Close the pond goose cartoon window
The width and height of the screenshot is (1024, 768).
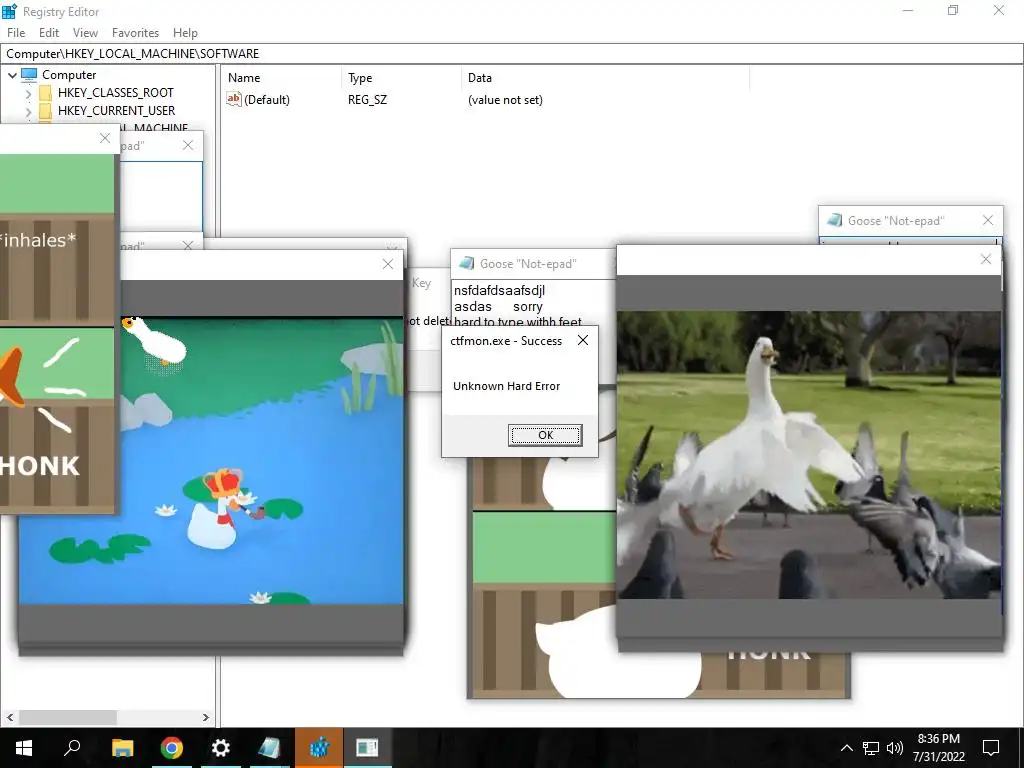click(388, 264)
